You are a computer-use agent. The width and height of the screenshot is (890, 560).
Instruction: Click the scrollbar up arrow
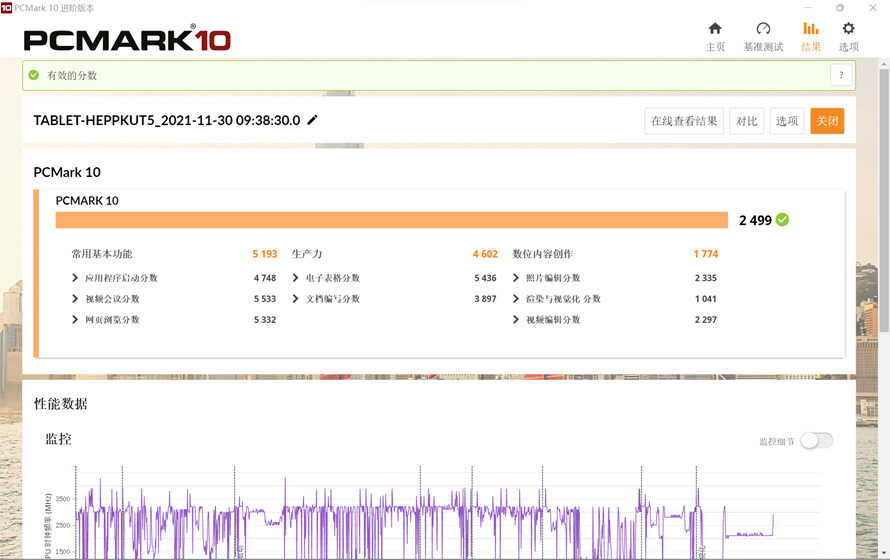pos(884,64)
